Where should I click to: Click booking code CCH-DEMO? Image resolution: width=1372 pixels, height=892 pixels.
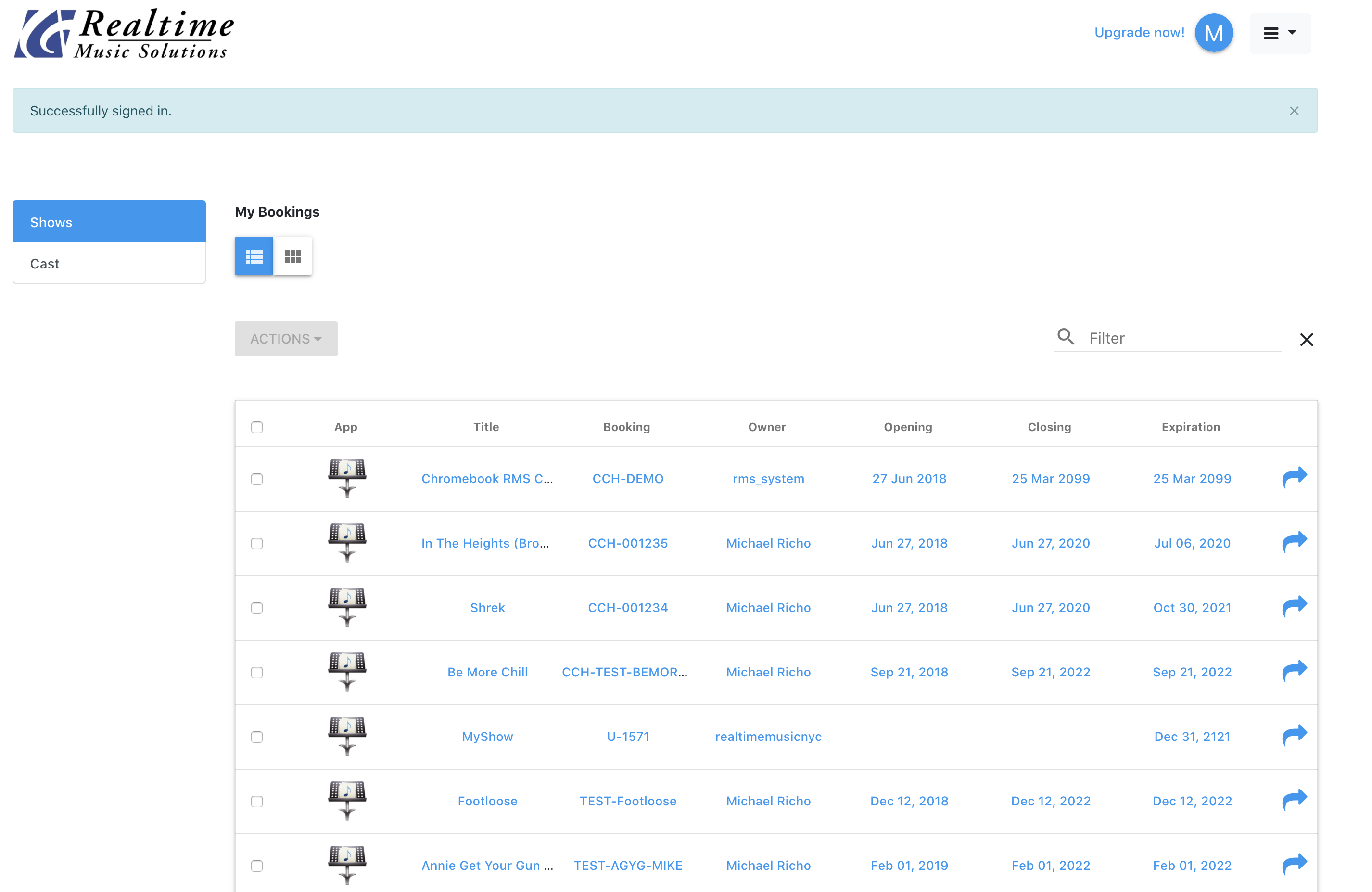(x=628, y=479)
